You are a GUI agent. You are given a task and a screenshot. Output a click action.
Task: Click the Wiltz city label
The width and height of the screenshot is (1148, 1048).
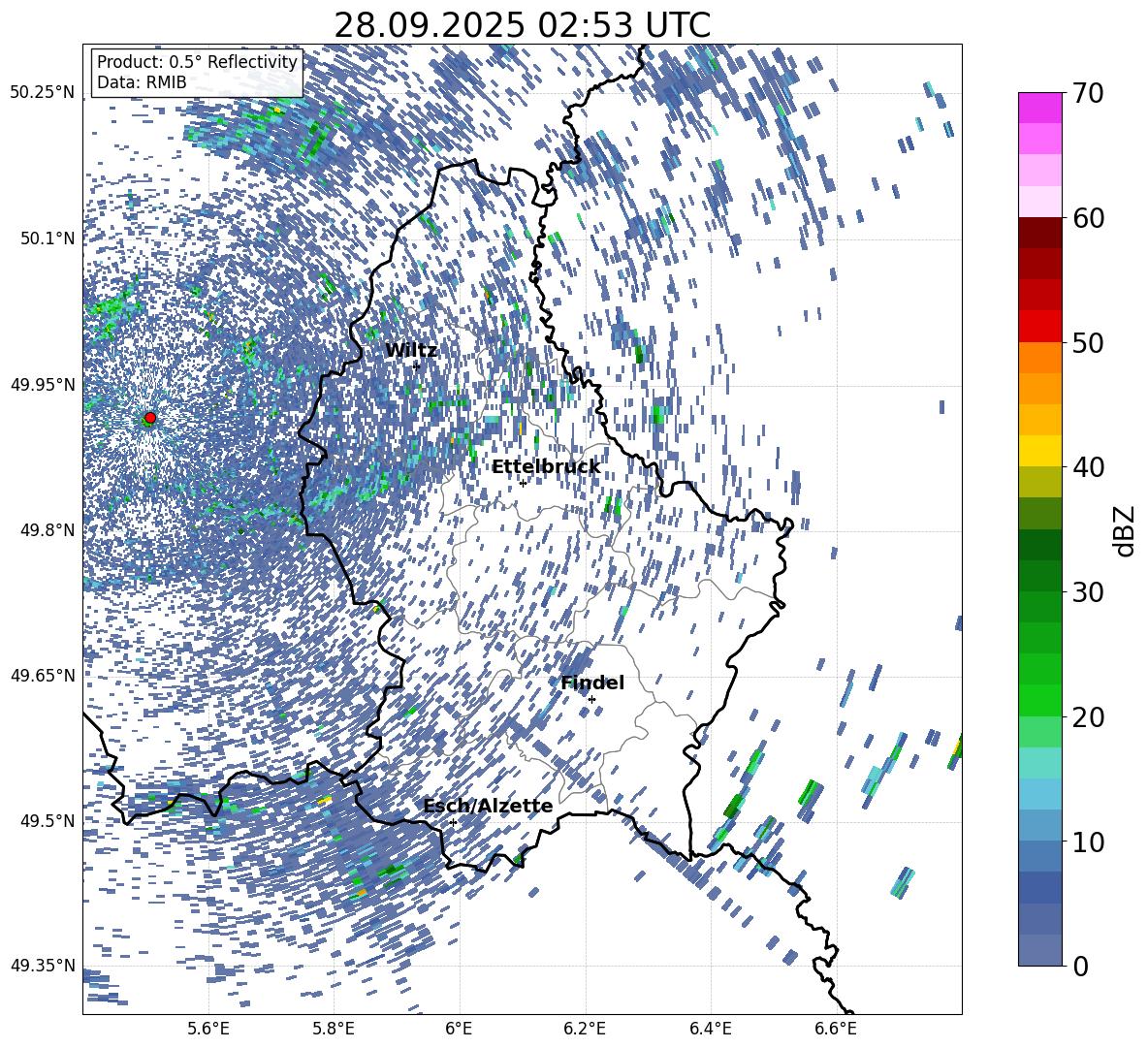tap(411, 351)
